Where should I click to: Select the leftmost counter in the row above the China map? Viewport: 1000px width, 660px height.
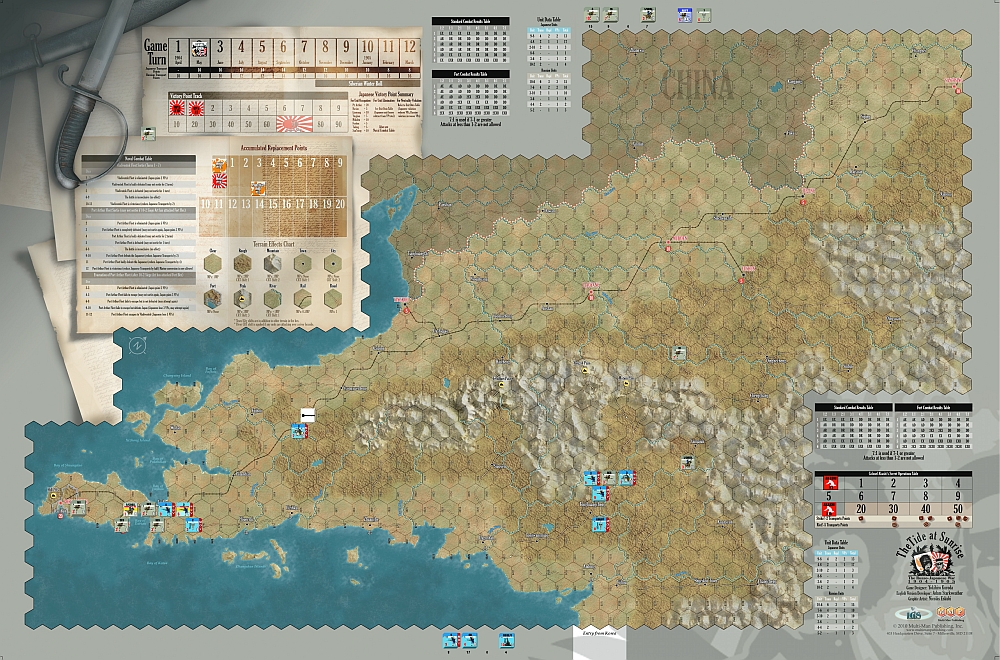591,15
